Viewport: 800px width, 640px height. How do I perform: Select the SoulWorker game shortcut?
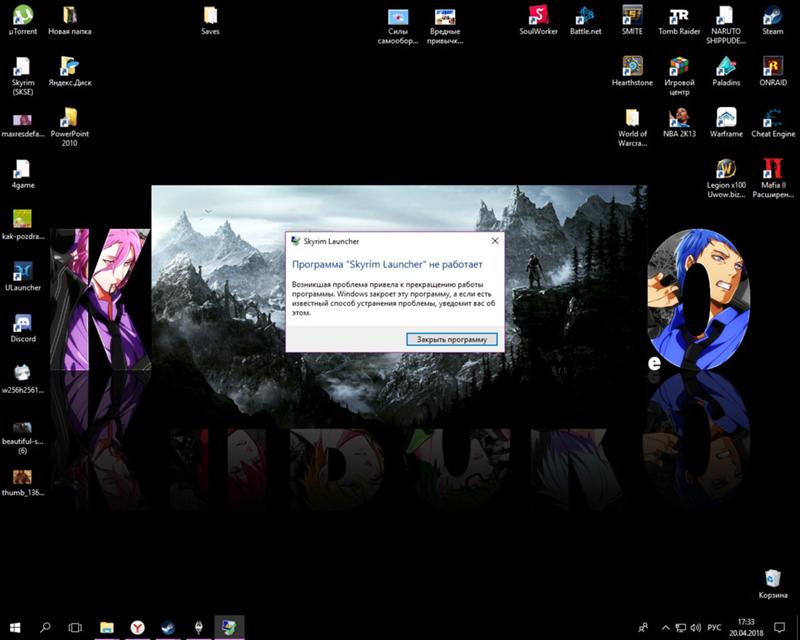coord(538,20)
